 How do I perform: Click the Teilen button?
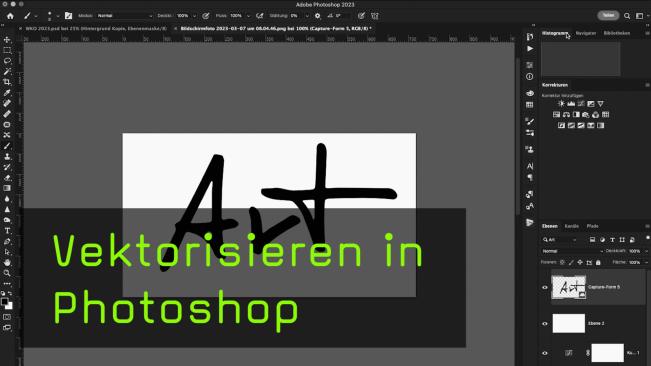608,15
